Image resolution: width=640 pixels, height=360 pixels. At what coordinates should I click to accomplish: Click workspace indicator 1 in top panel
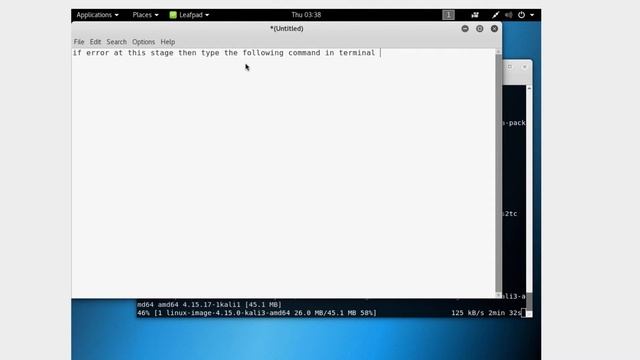click(x=448, y=15)
